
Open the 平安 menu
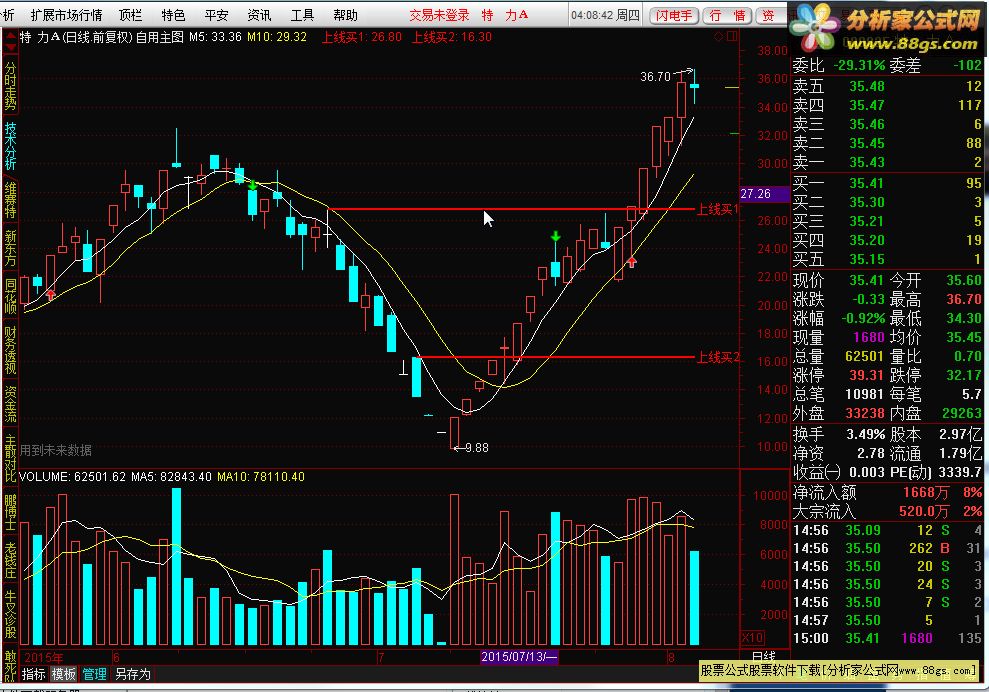tap(216, 15)
